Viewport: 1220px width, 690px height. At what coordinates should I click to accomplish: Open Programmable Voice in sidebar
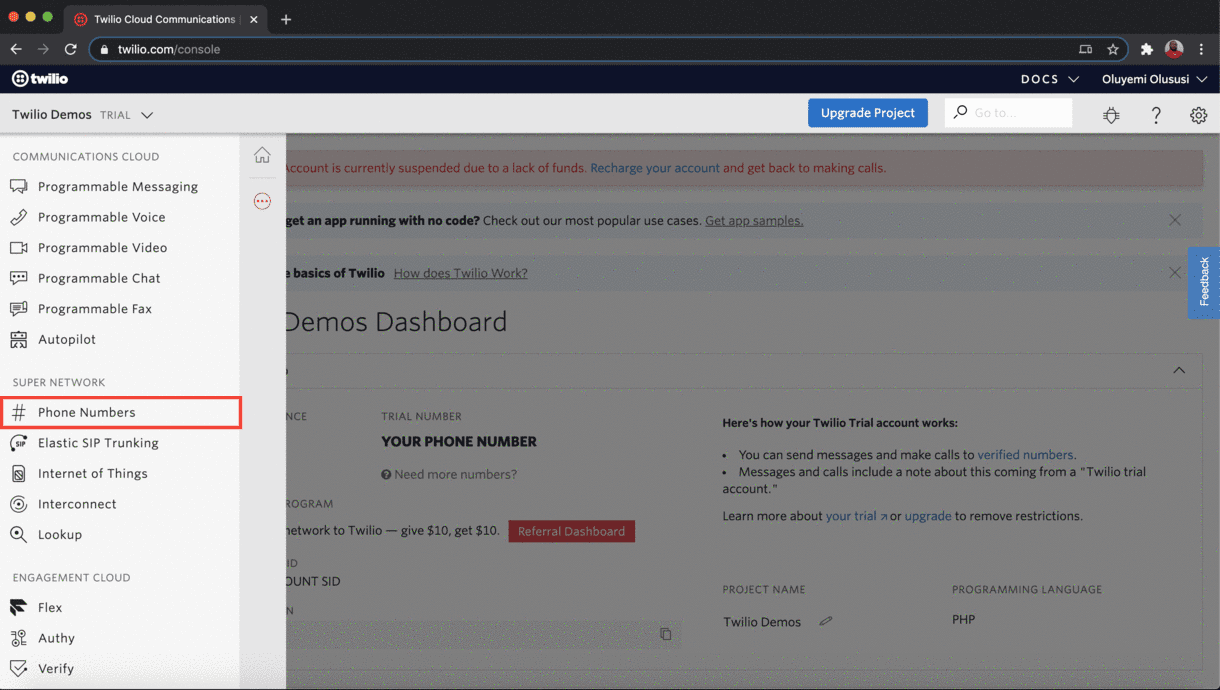click(102, 217)
